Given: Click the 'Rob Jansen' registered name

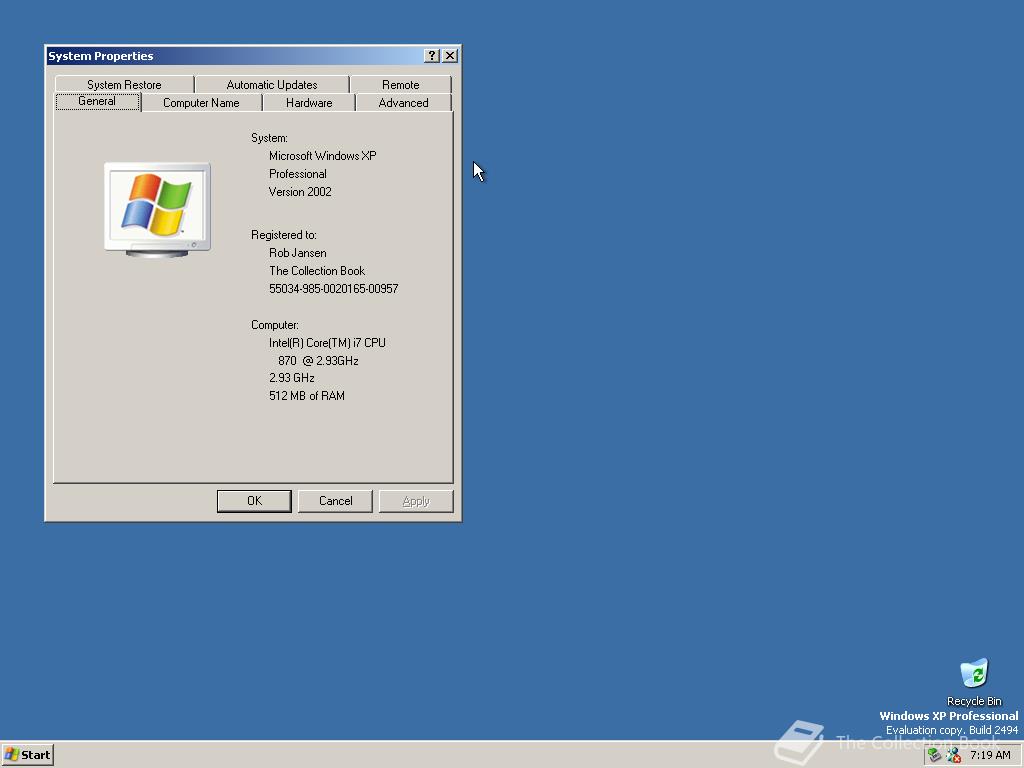Looking at the screenshot, I should click(298, 253).
